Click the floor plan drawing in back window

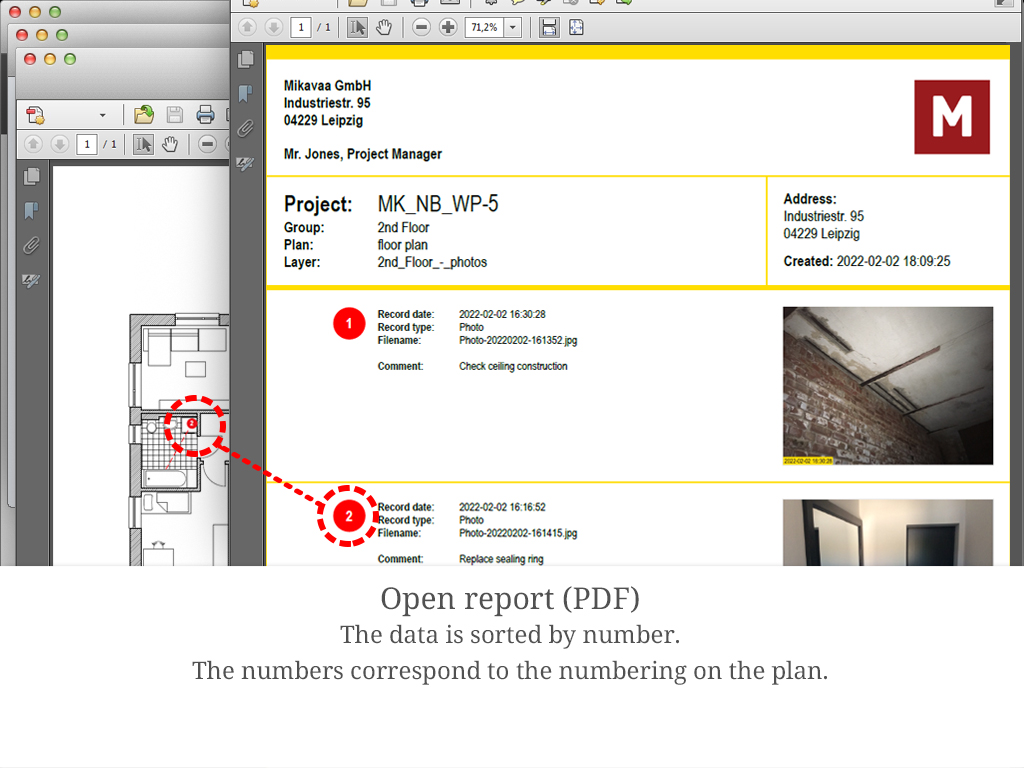point(180,439)
